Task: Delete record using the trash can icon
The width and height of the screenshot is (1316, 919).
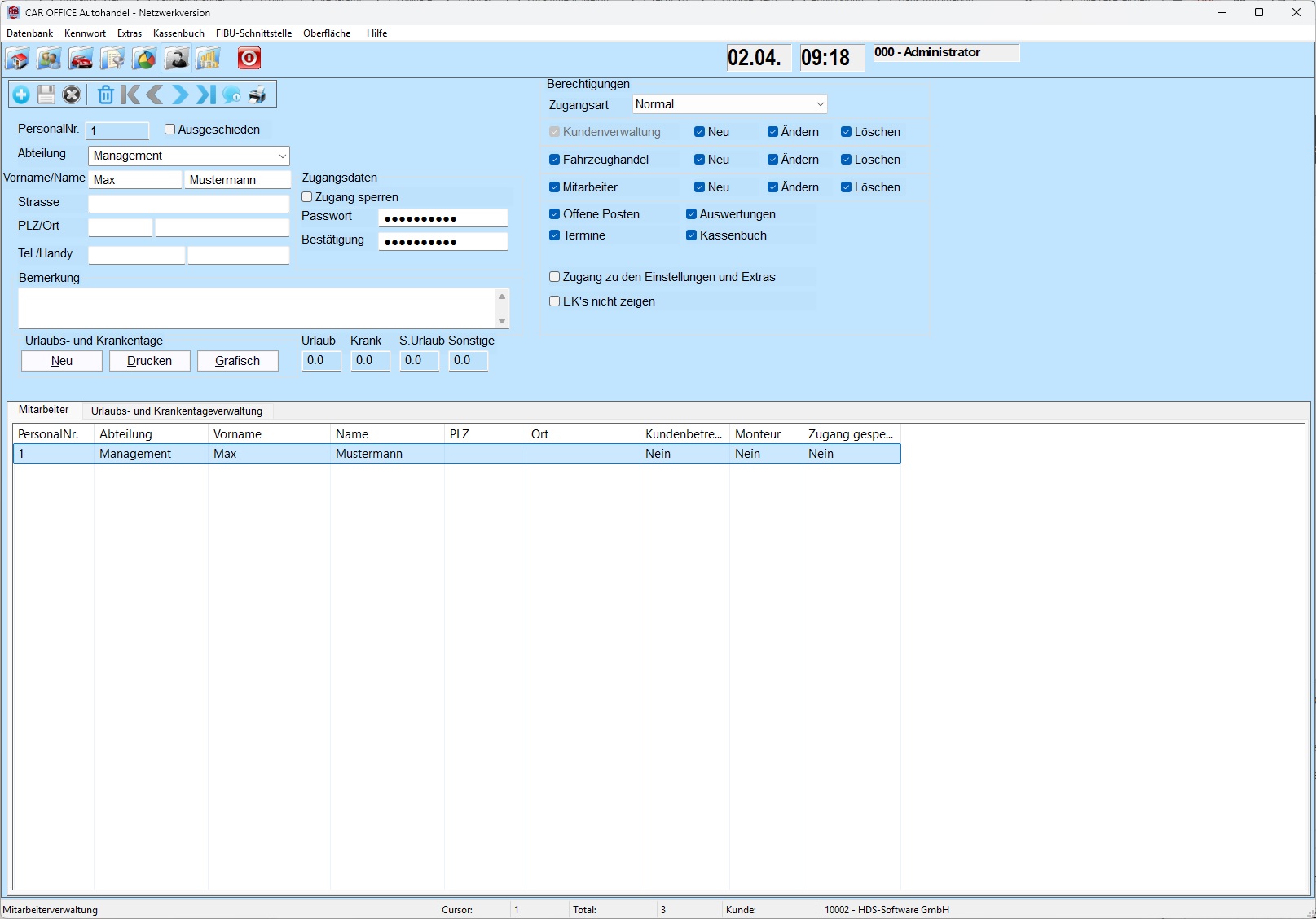Action: click(105, 95)
